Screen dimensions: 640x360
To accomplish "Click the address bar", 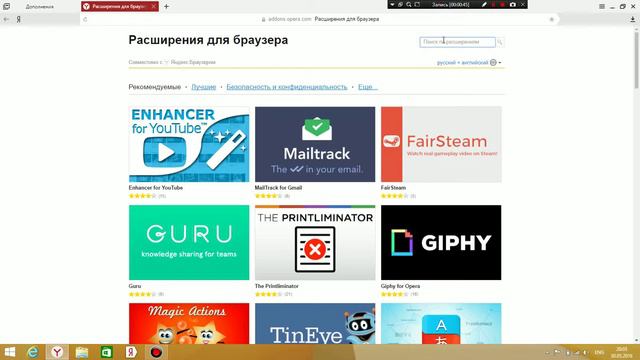I will [x=320, y=19].
